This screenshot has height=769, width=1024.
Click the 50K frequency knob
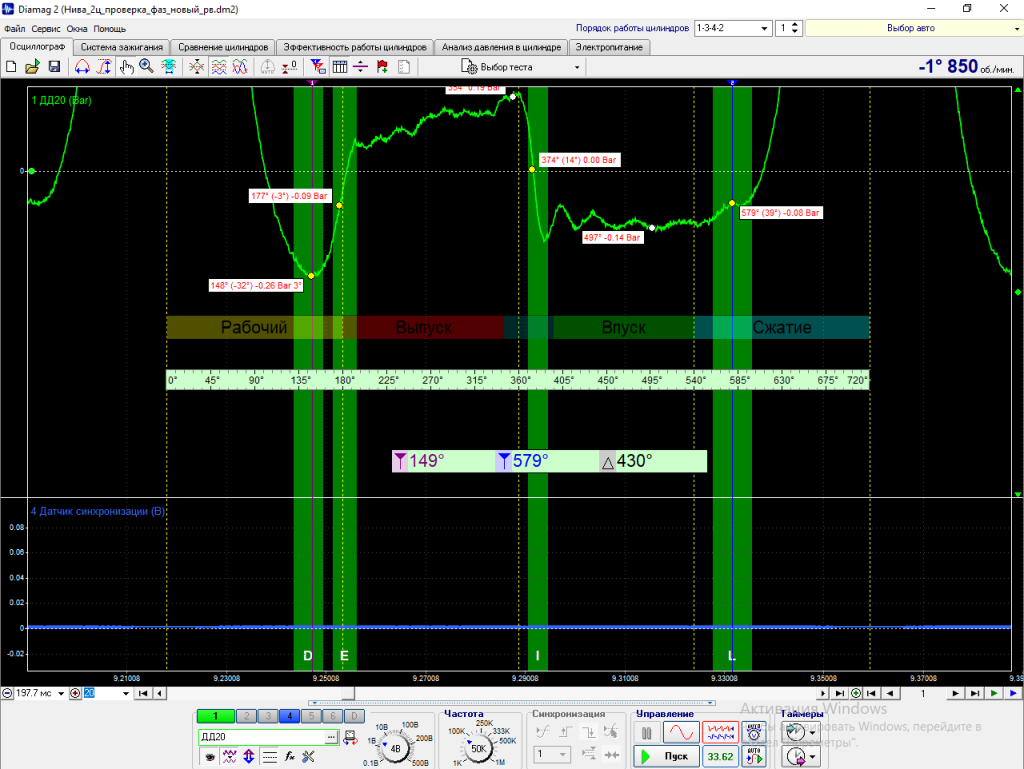[479, 749]
